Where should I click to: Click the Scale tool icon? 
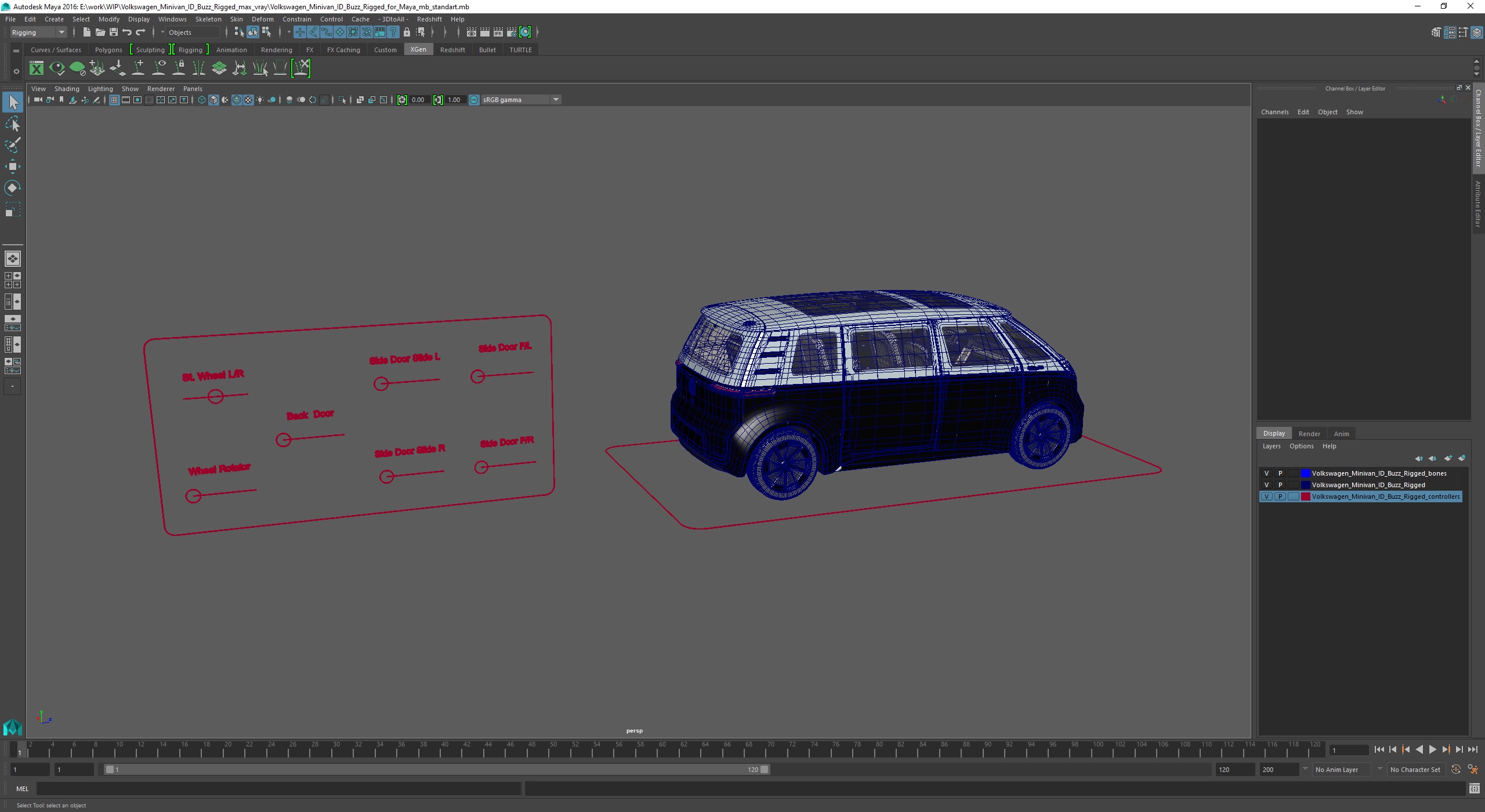coord(12,209)
